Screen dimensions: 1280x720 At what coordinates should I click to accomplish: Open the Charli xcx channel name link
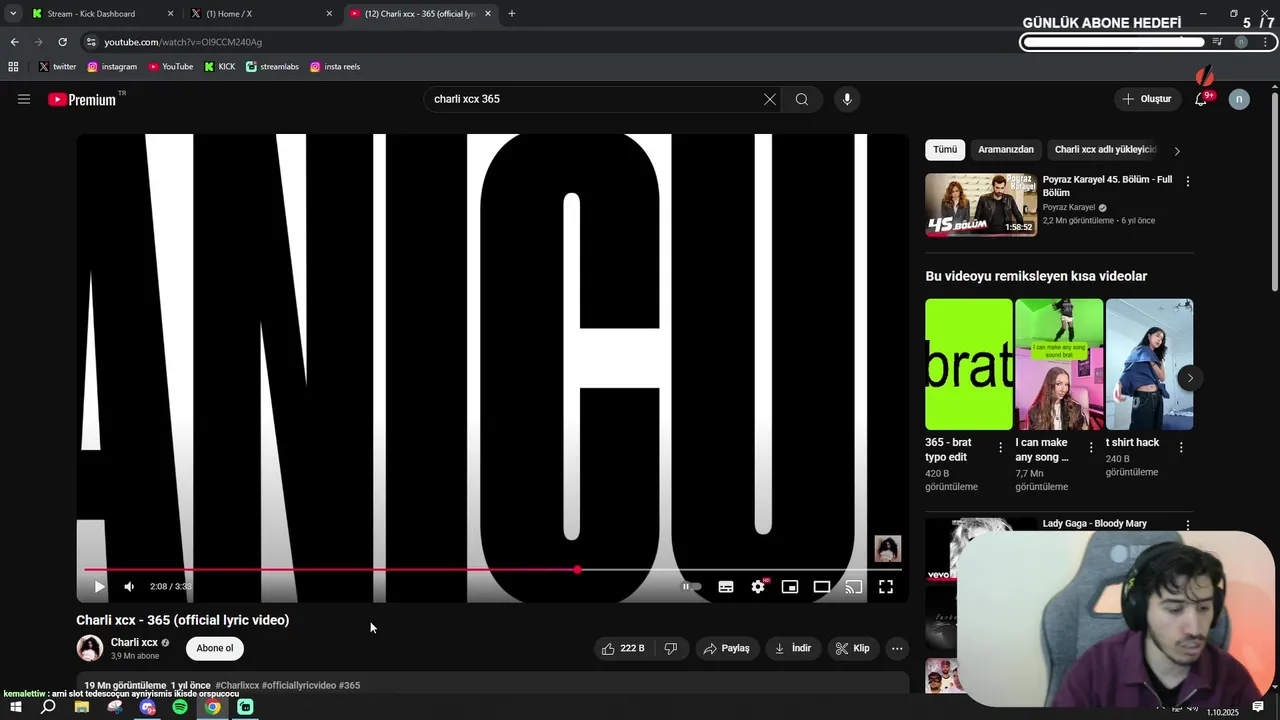pyautogui.click(x=134, y=643)
